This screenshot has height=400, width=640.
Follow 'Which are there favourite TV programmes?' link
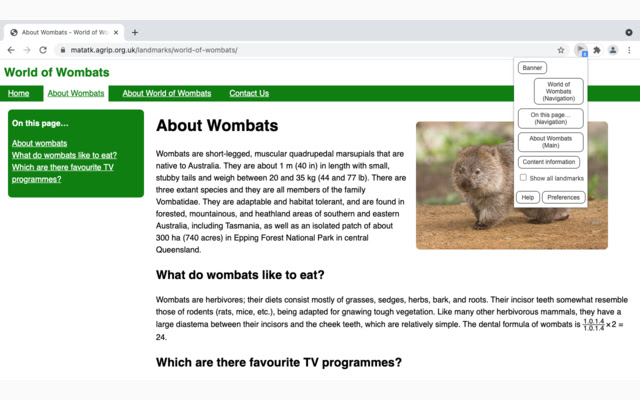point(62,173)
